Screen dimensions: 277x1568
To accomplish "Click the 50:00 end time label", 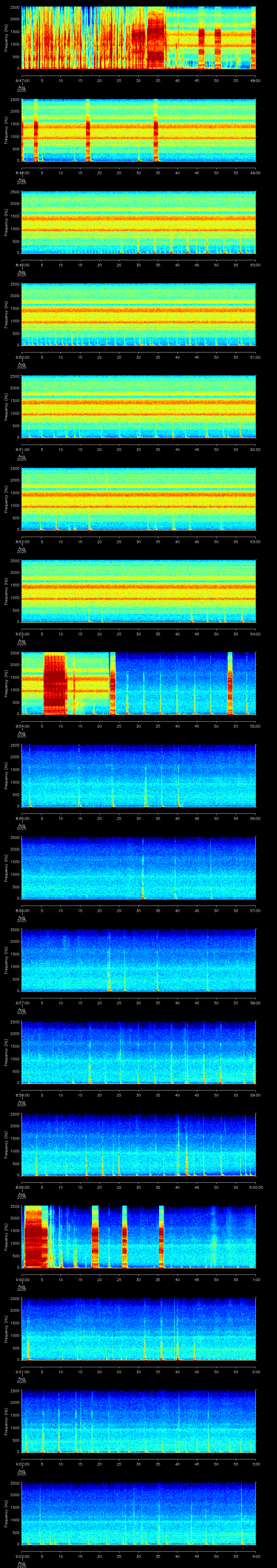I will 256,265.
